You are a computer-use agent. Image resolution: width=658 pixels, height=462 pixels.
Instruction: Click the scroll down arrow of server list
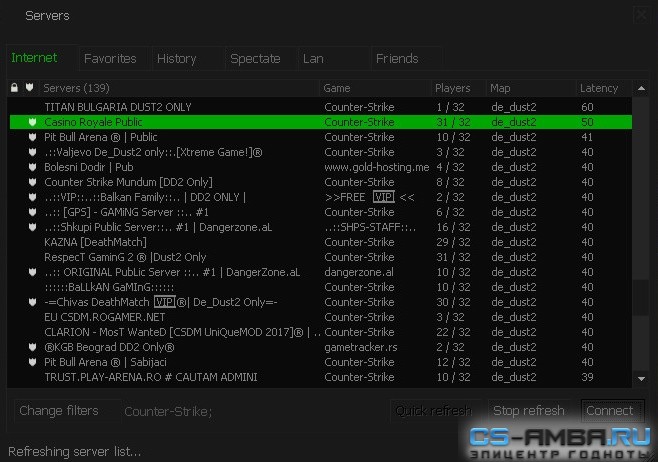coord(641,379)
